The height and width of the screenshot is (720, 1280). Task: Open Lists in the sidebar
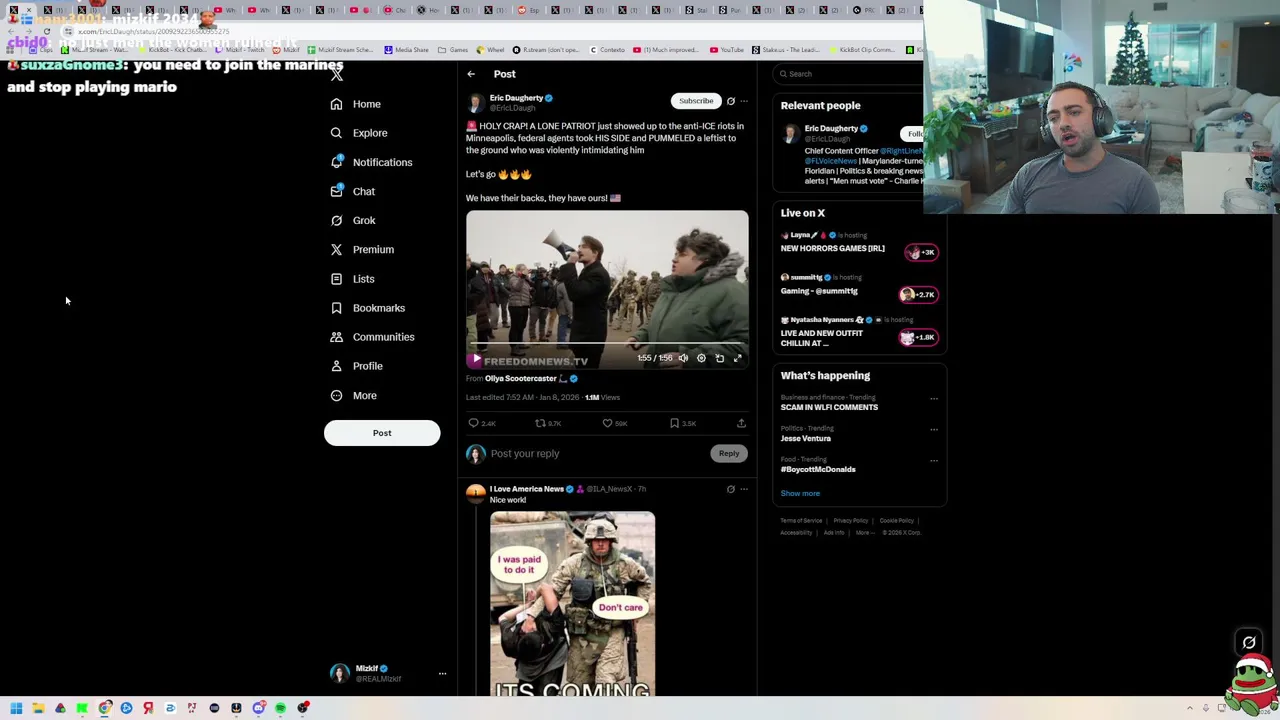pos(352,279)
